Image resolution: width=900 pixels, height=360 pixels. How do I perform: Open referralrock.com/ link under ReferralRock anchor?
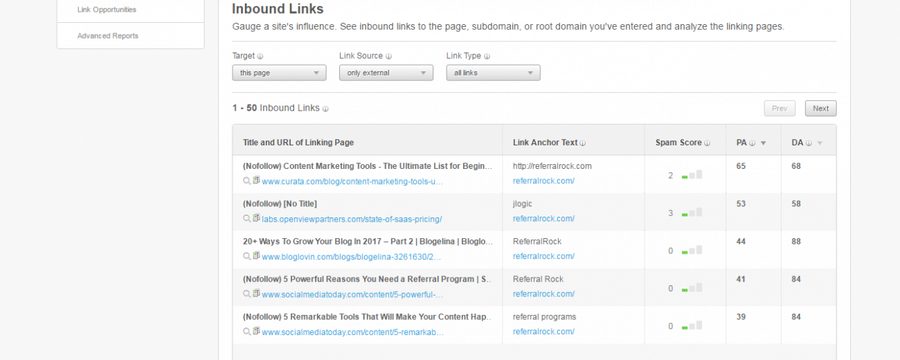click(544, 256)
